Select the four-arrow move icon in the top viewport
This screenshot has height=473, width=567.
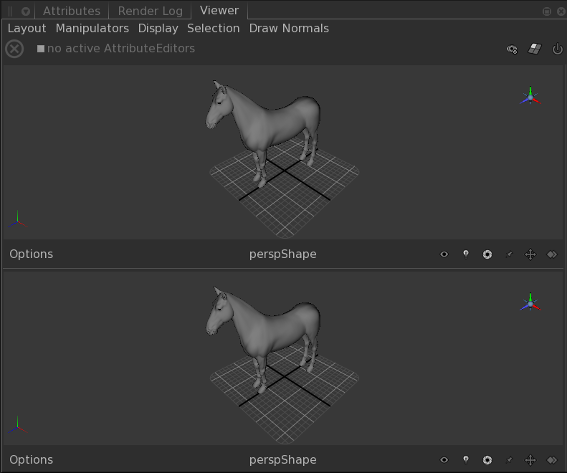click(x=530, y=254)
